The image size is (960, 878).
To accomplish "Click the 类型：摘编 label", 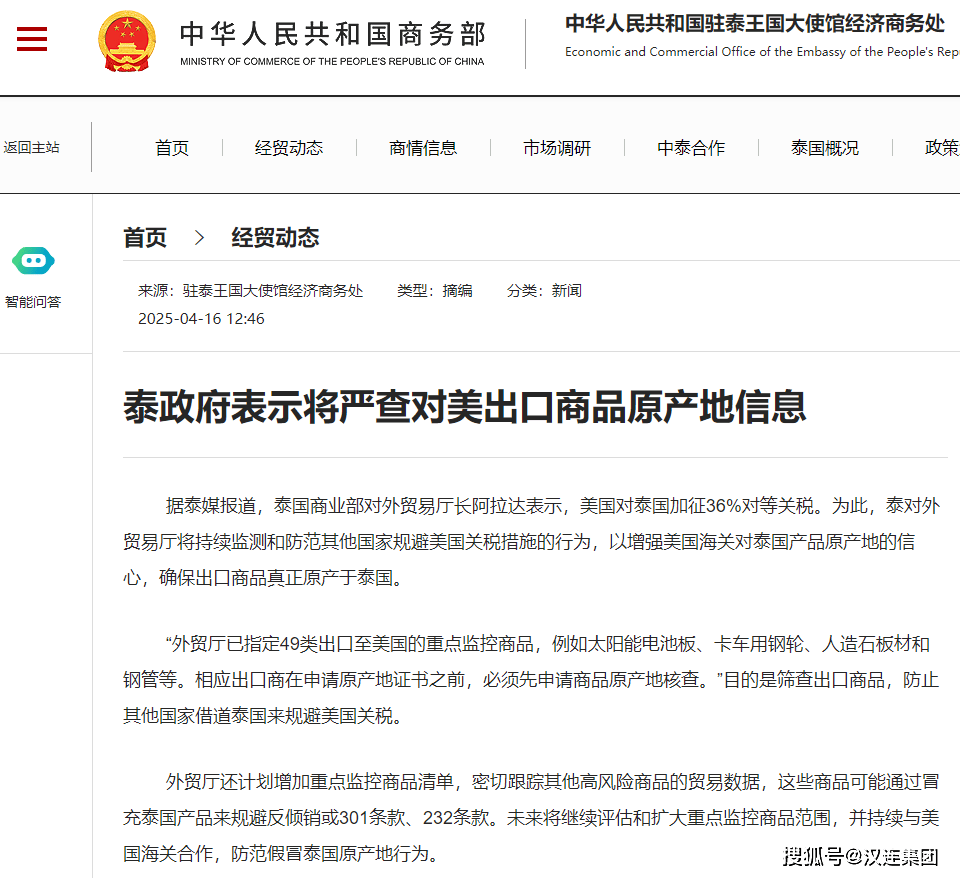I will [435, 291].
